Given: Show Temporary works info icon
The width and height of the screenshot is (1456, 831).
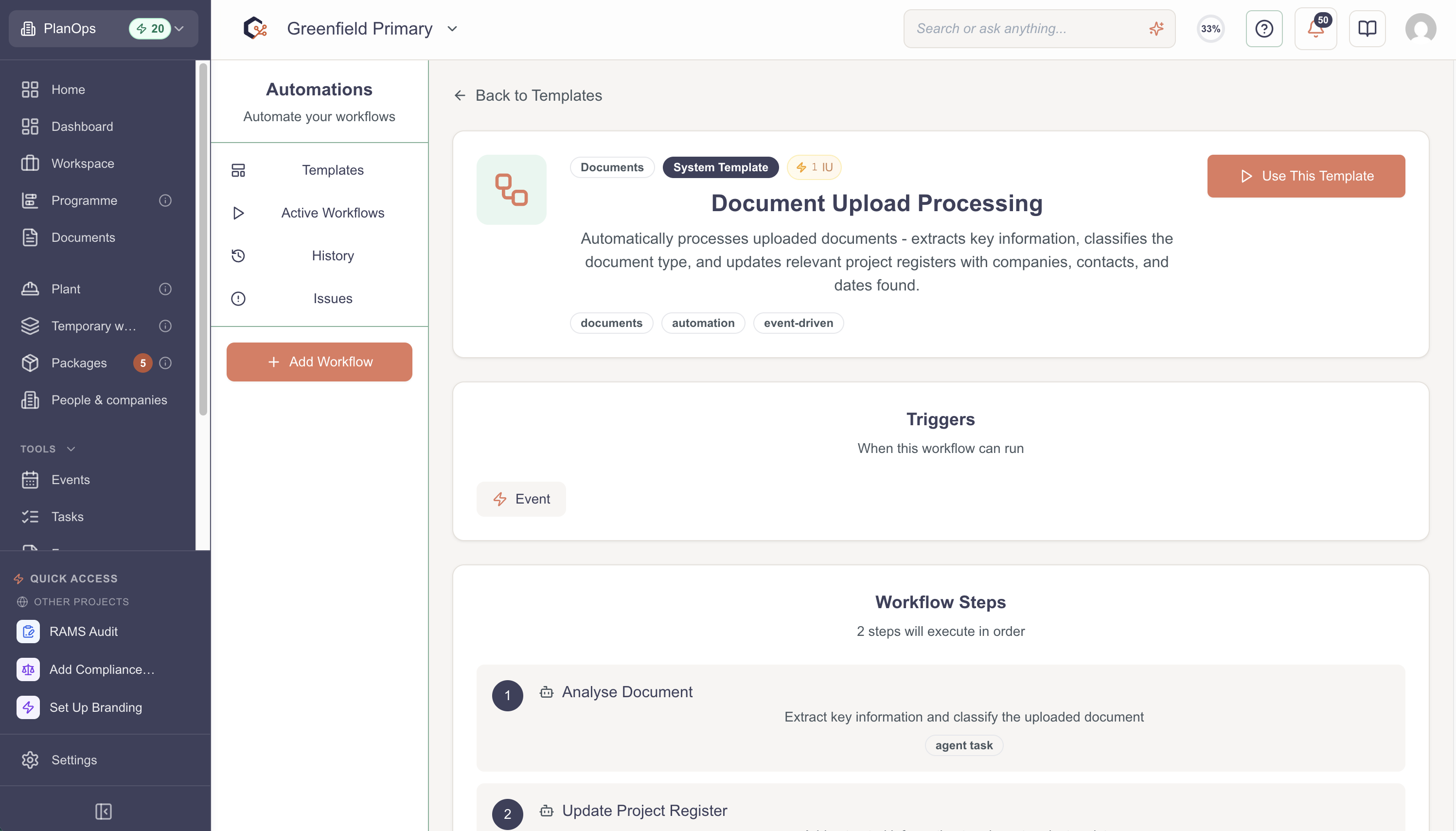Looking at the screenshot, I should tap(165, 326).
